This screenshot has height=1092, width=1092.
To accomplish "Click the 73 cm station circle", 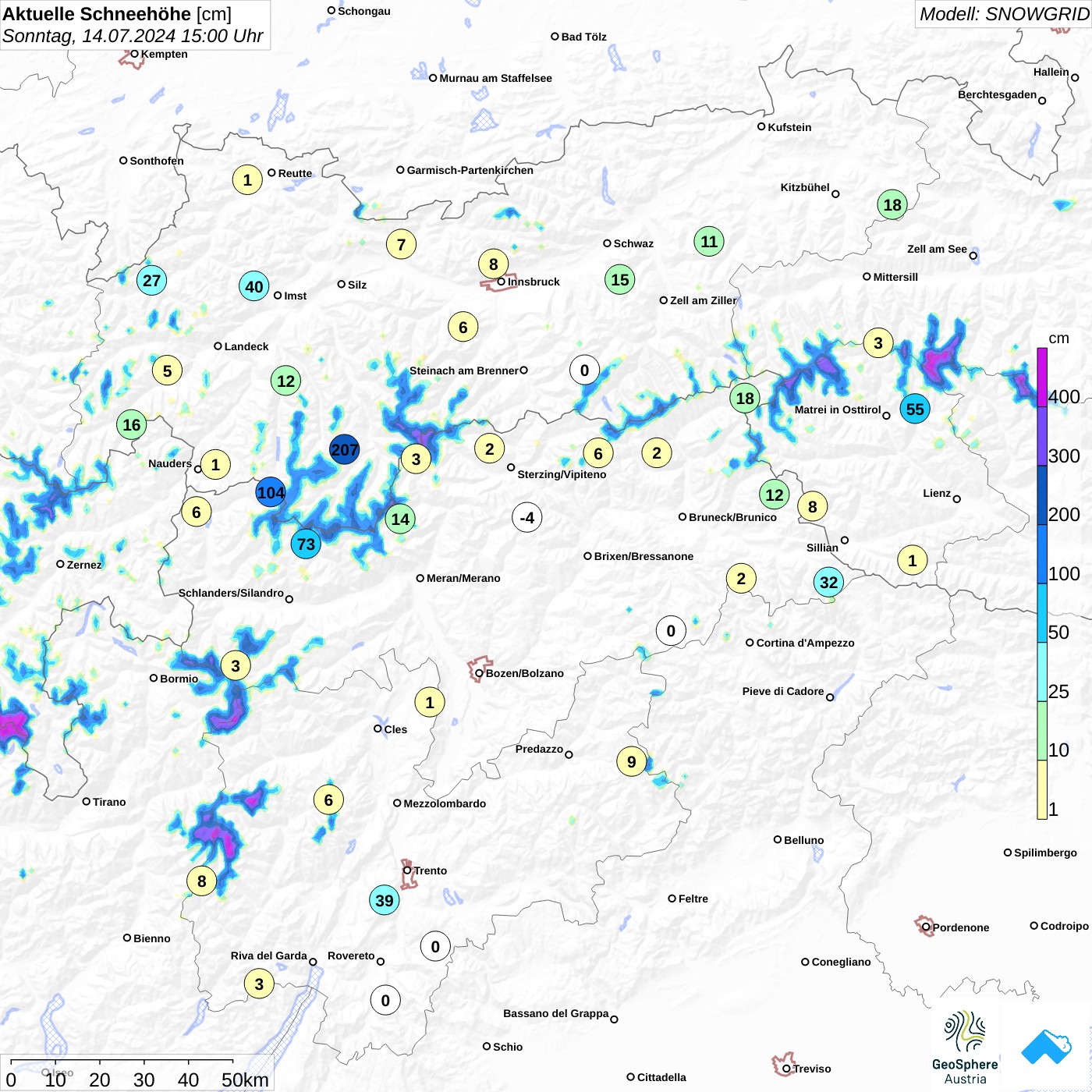I will pyautogui.click(x=306, y=544).
